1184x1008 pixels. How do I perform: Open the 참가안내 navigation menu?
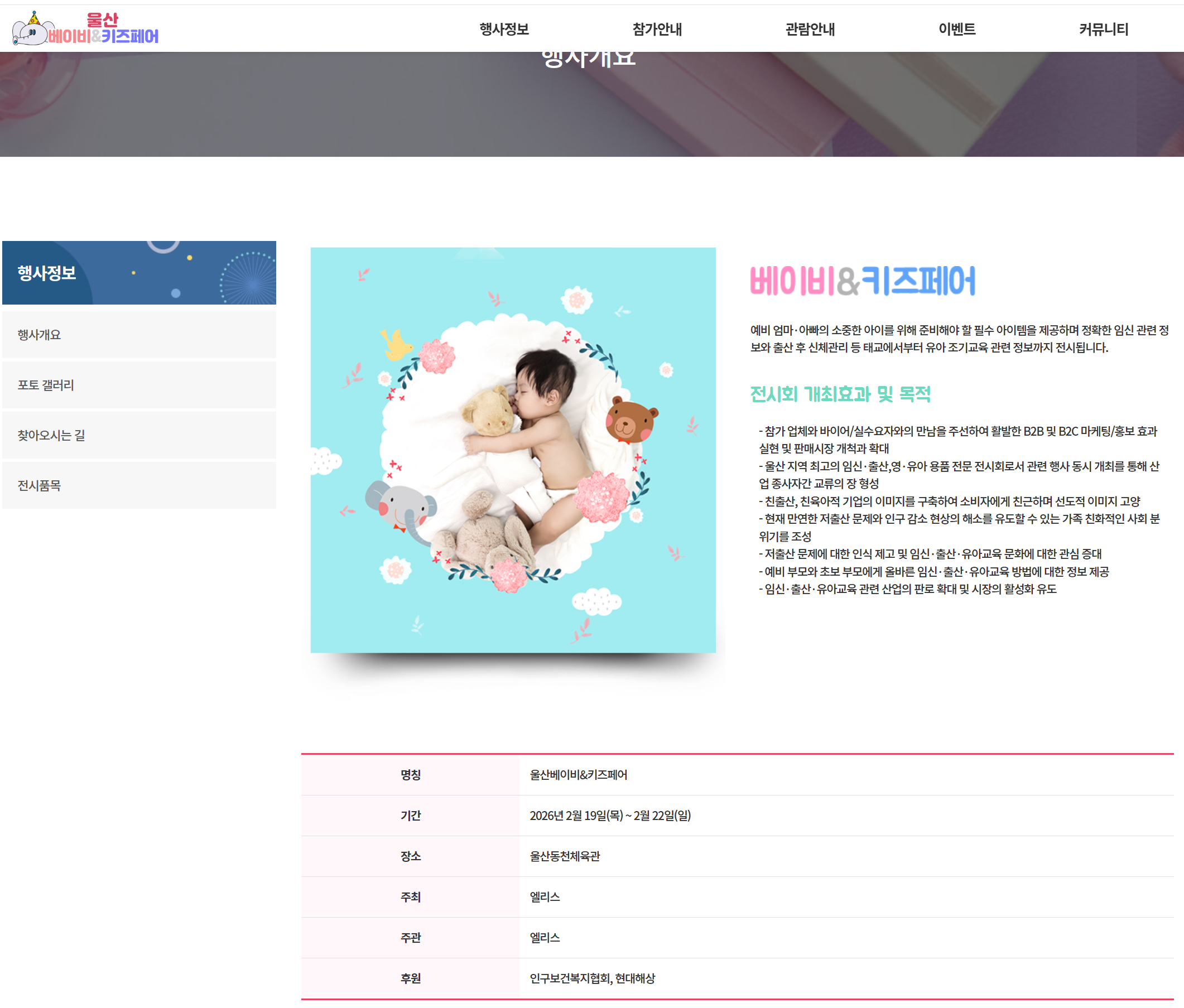tap(657, 29)
